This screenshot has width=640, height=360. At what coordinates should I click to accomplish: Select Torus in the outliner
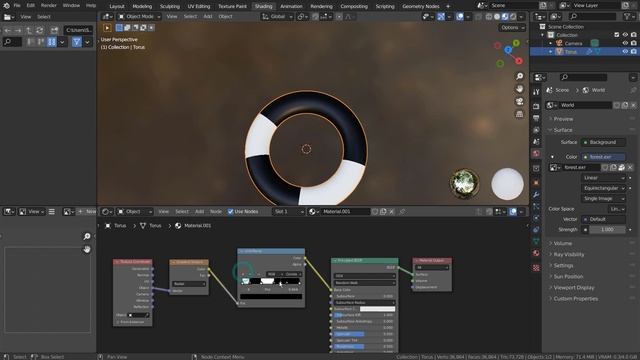pyautogui.click(x=571, y=52)
